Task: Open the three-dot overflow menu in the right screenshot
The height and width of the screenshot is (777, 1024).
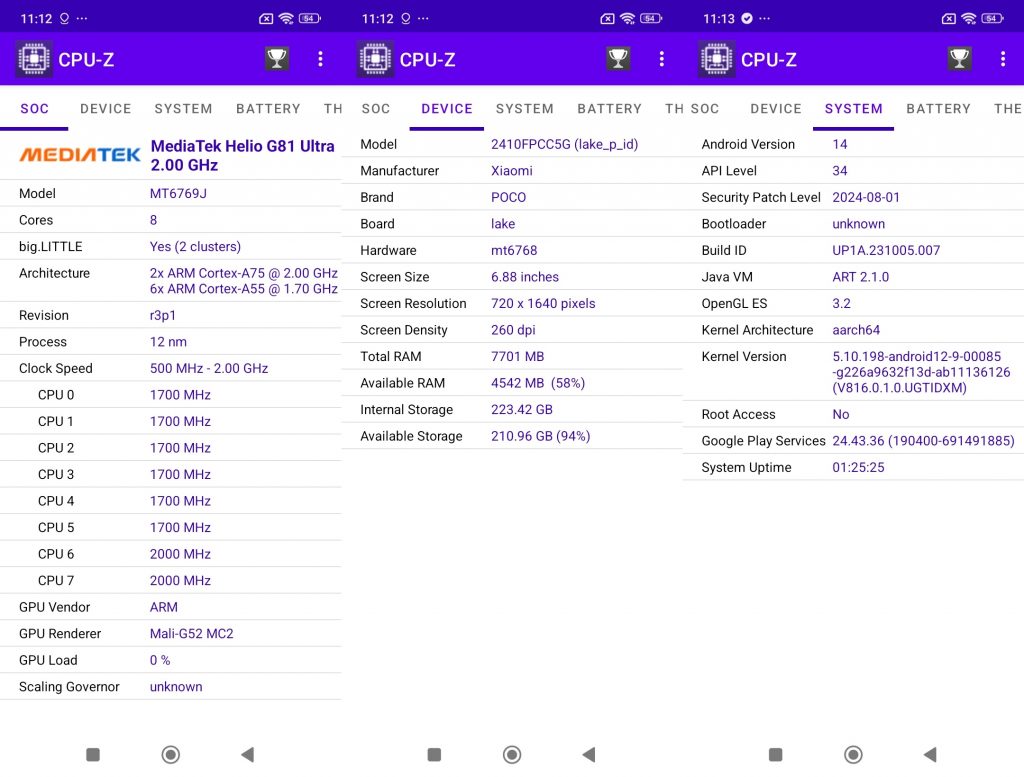Action: click(x=1002, y=59)
